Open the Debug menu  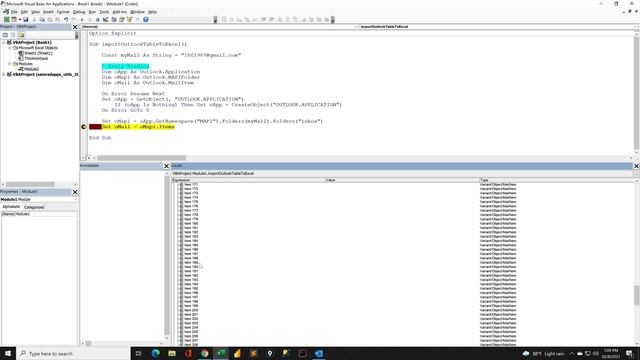pyautogui.click(x=79, y=12)
